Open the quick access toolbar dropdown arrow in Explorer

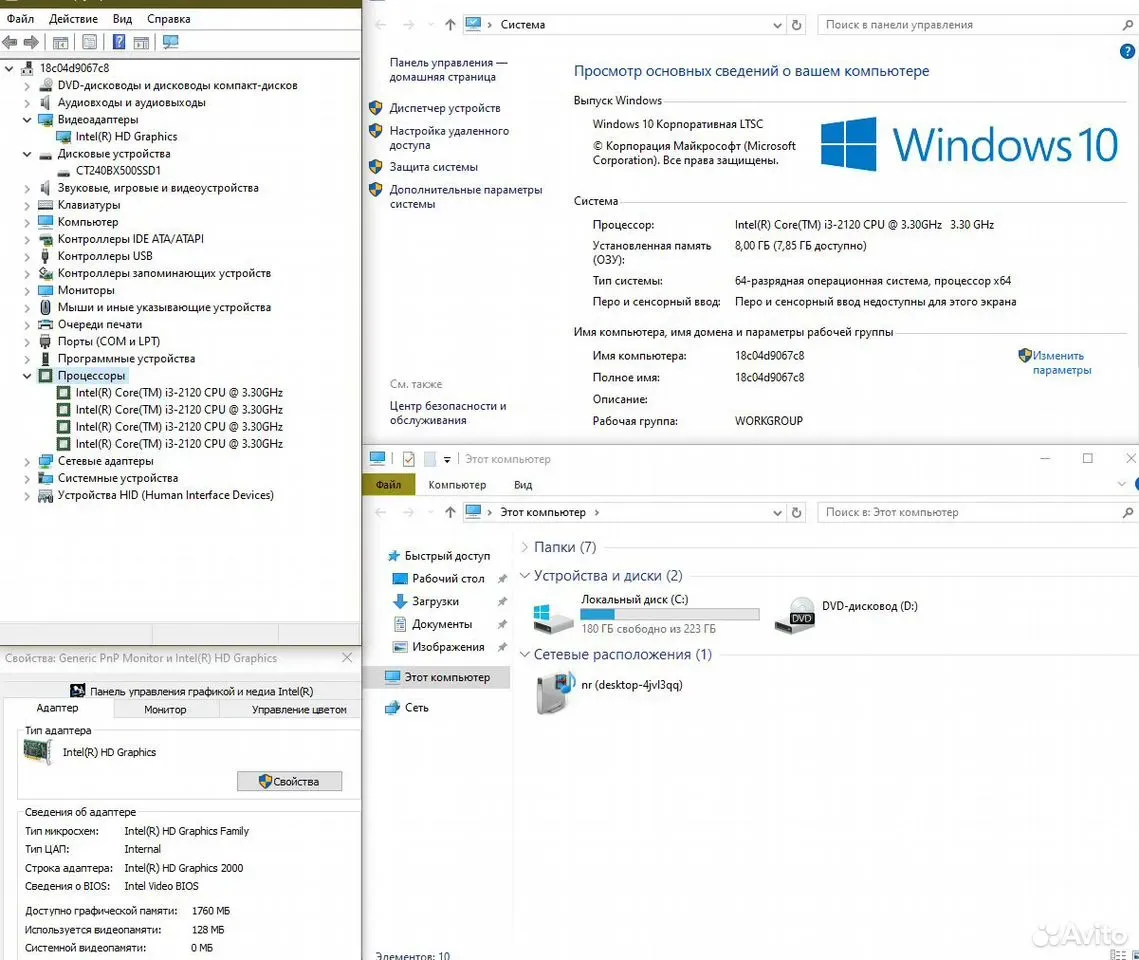click(x=447, y=459)
